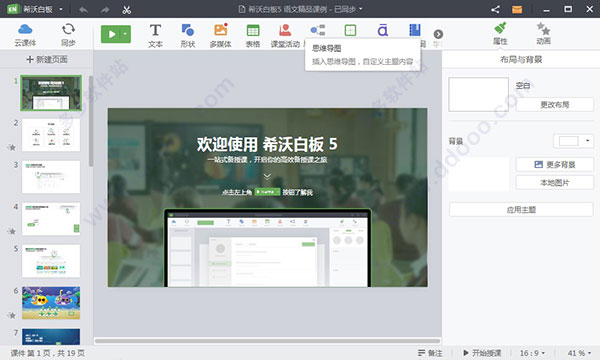The height and width of the screenshot is (360, 600).
Task: Click the blue notebook tool icon
Action: [x=415, y=30]
